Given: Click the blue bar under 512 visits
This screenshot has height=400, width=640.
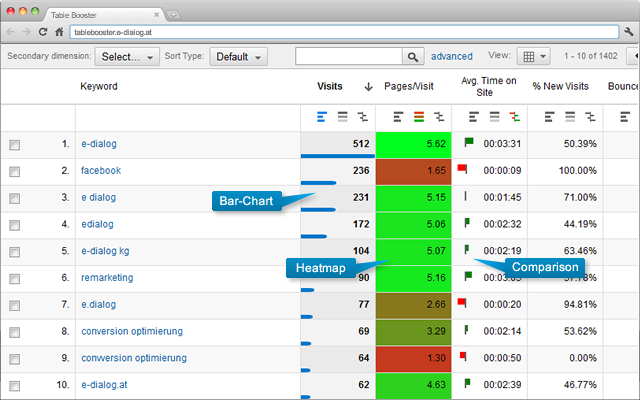Looking at the screenshot, I should pos(338,156).
